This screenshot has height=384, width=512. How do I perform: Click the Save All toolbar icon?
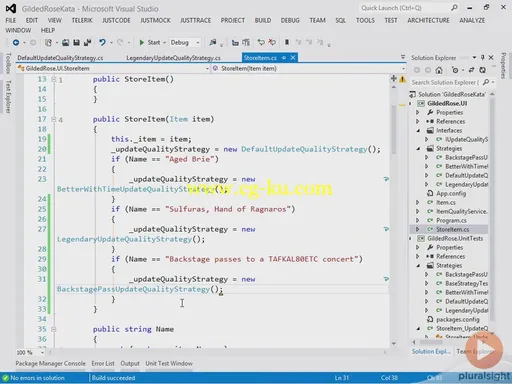pyautogui.click(x=87, y=42)
